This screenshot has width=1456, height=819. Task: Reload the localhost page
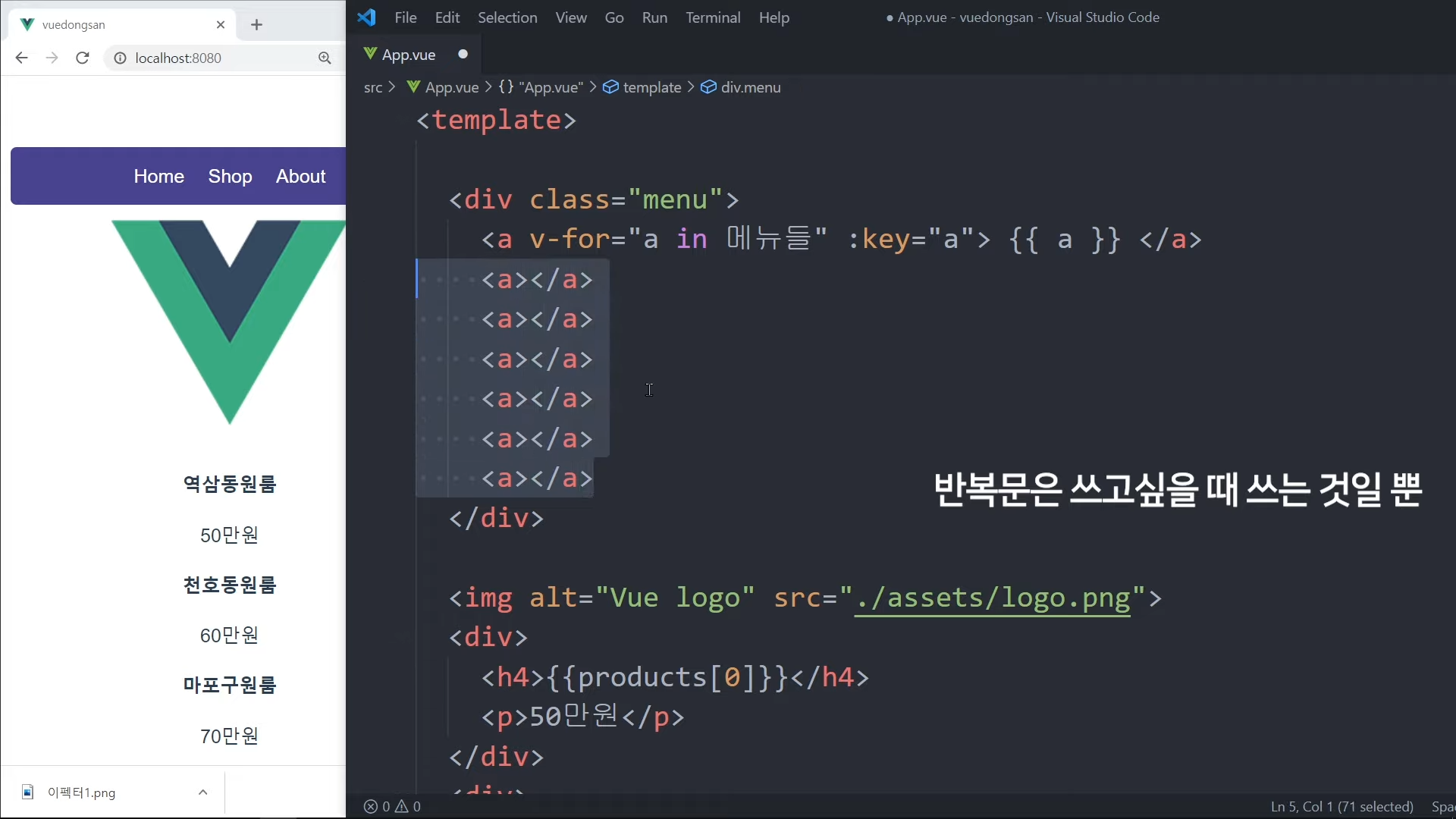(x=83, y=58)
